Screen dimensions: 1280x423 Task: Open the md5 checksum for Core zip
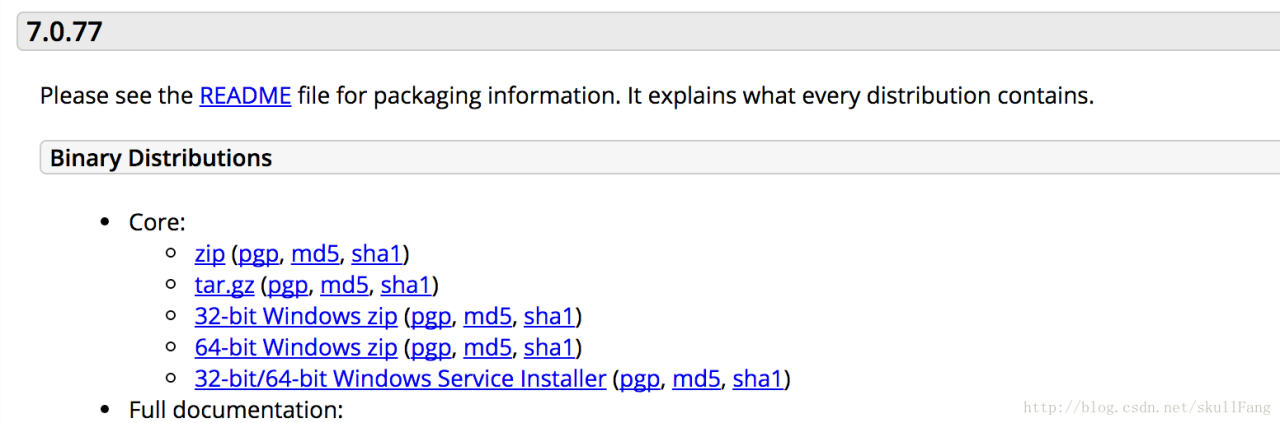pos(315,254)
